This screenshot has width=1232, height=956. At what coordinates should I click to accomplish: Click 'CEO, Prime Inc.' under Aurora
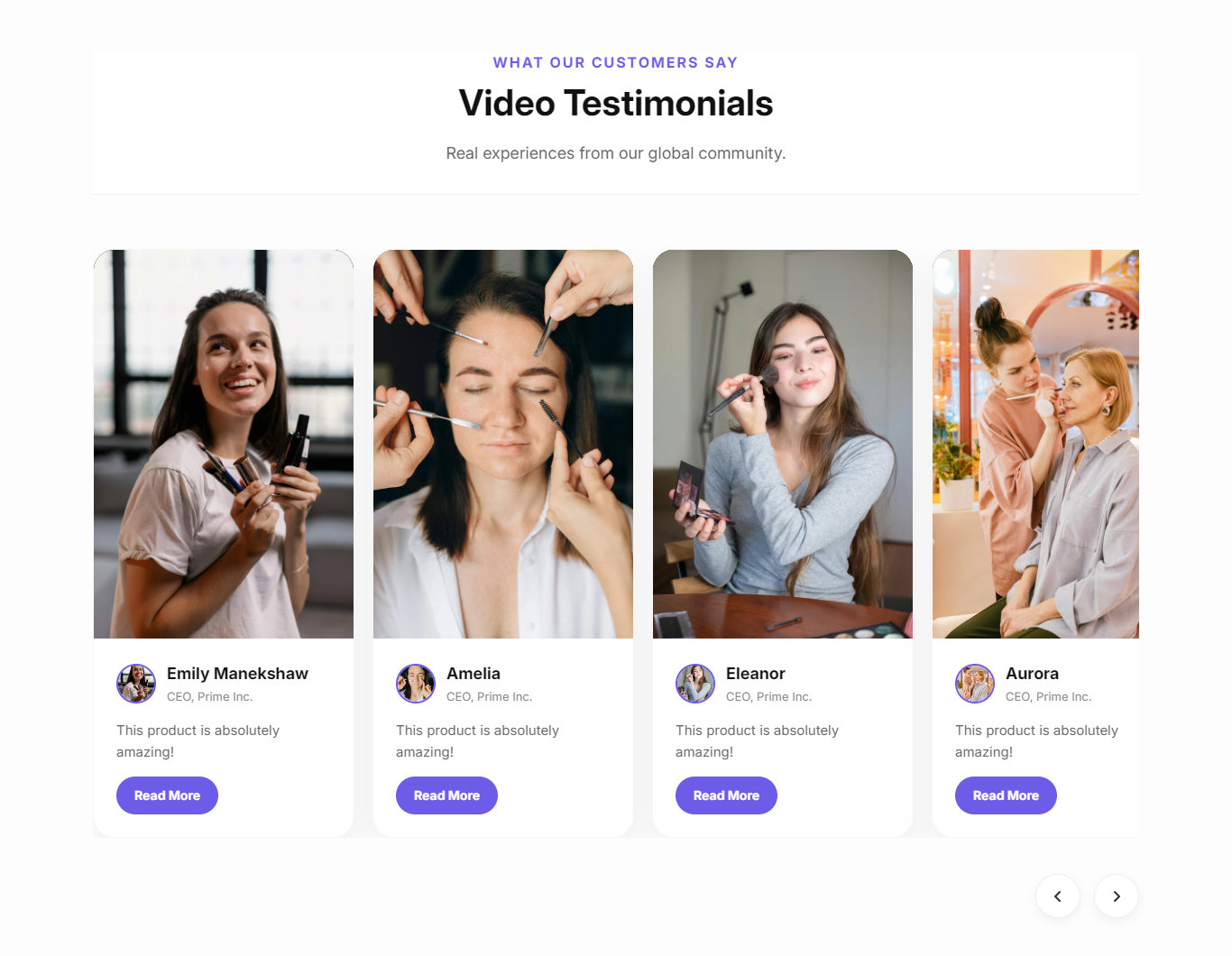coord(1048,696)
